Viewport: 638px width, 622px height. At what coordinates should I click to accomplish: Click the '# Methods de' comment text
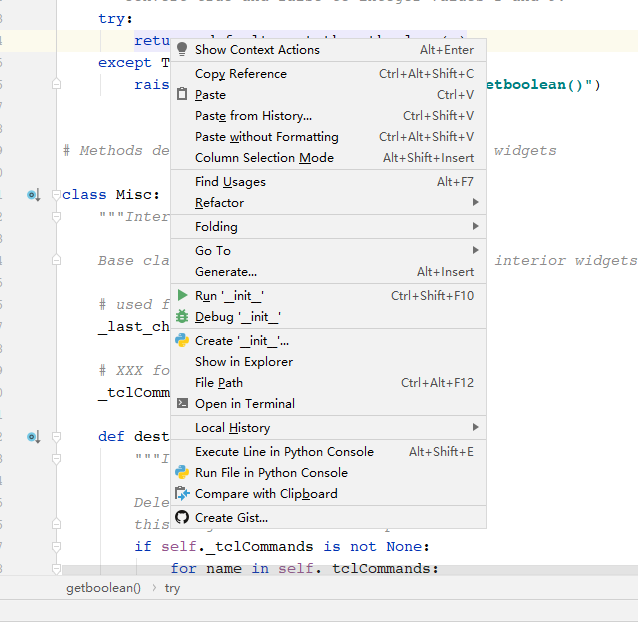[116, 151]
